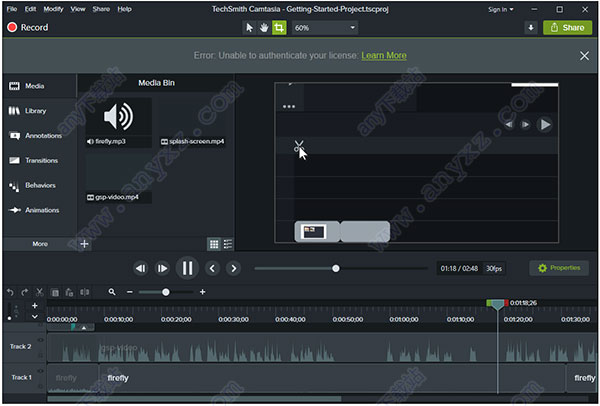Toggle the green Crop mode tool

pyautogui.click(x=279, y=28)
